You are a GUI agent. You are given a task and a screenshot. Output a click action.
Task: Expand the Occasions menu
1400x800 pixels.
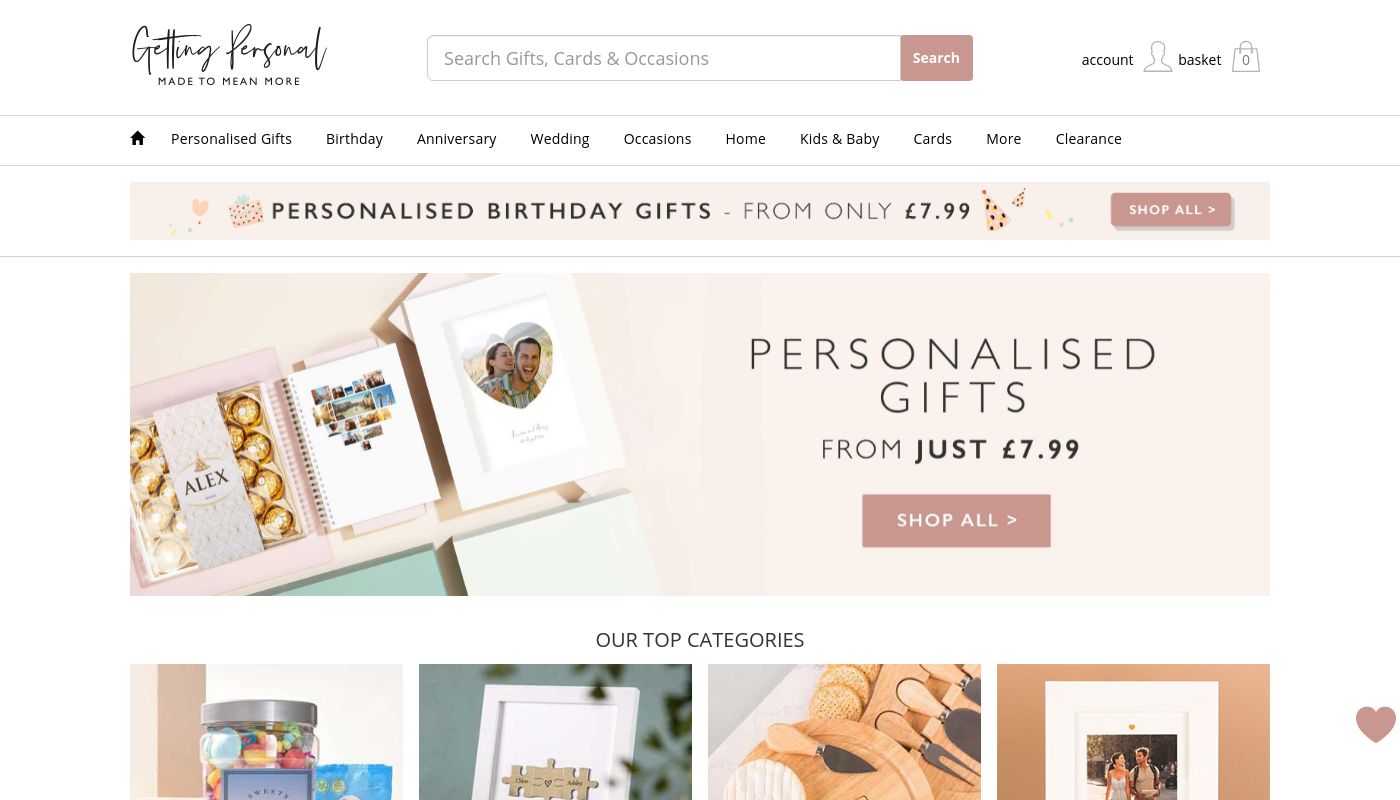(657, 139)
